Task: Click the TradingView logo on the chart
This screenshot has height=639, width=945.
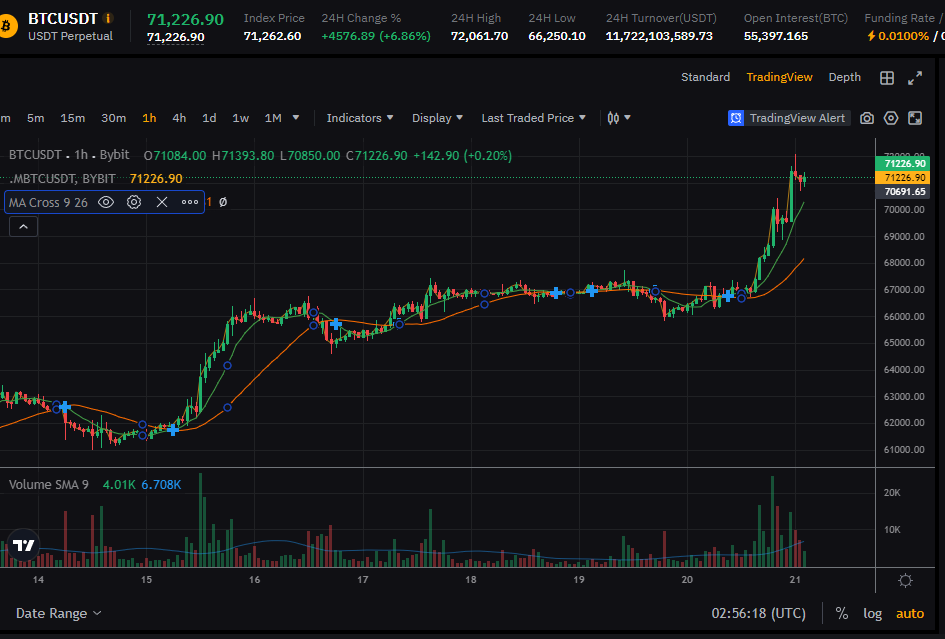Action: tap(24, 546)
